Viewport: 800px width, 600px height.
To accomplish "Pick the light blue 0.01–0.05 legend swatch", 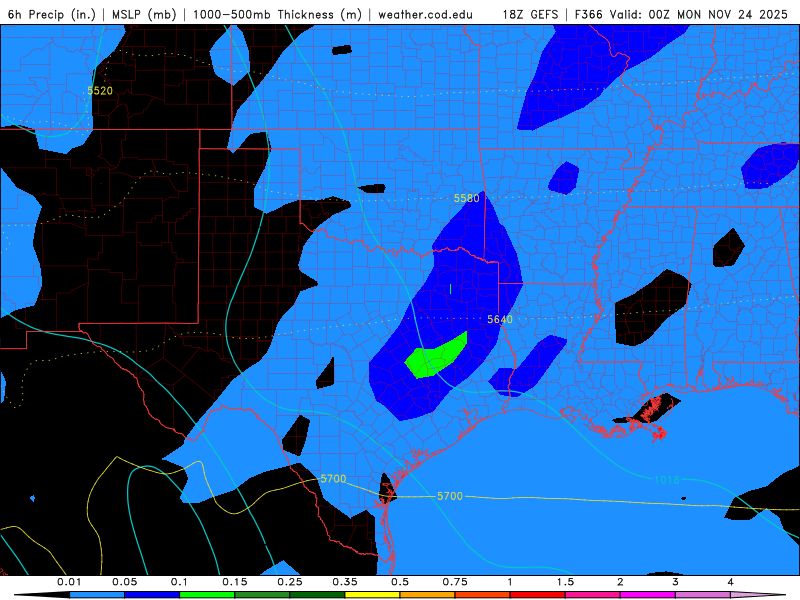I will [97, 595].
